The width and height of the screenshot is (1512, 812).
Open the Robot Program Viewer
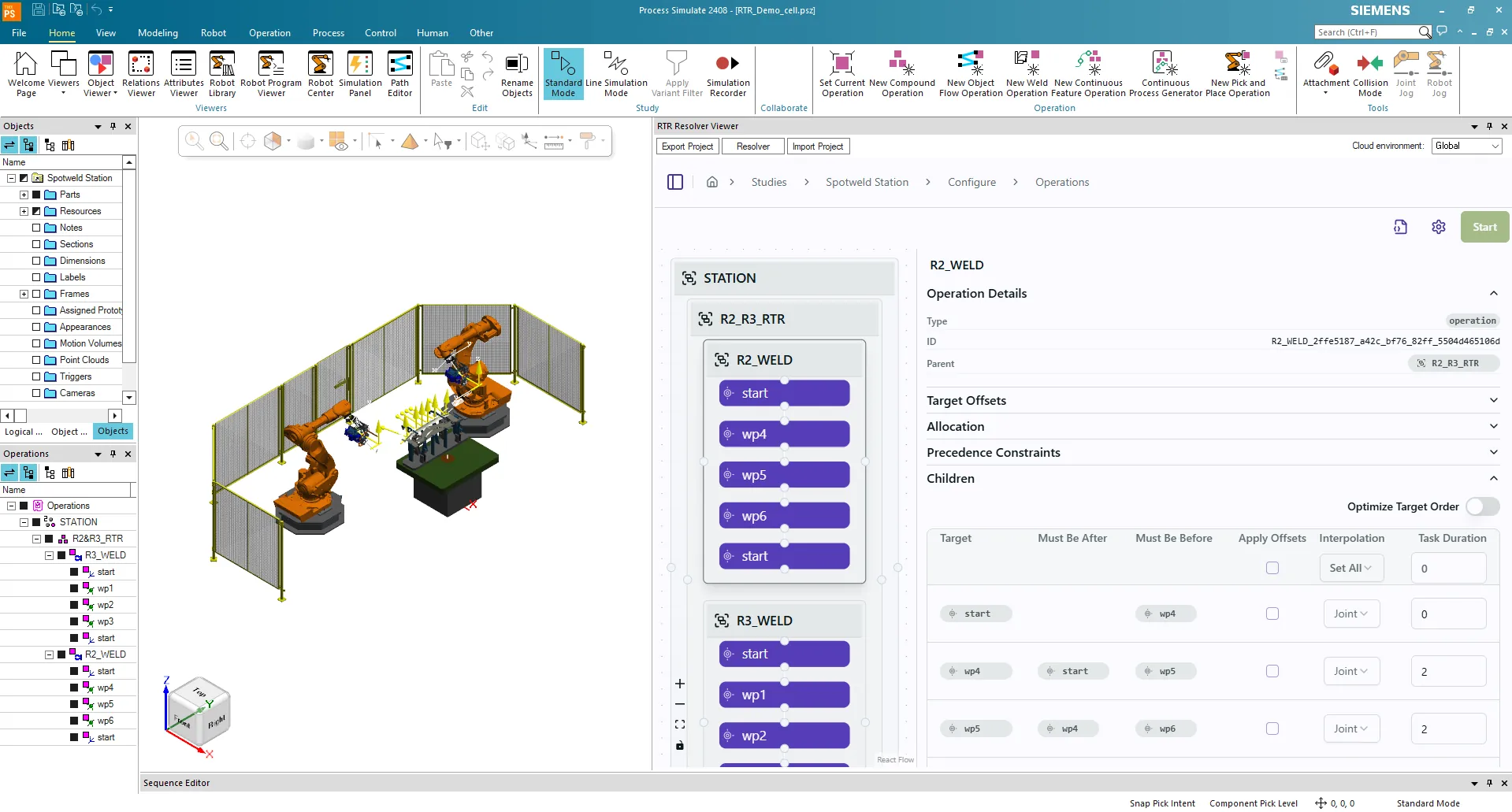coord(271,74)
